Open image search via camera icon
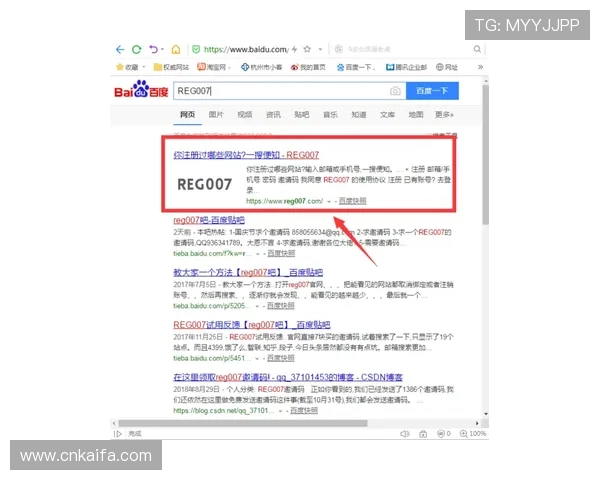This screenshot has width=600, height=480. click(x=395, y=91)
